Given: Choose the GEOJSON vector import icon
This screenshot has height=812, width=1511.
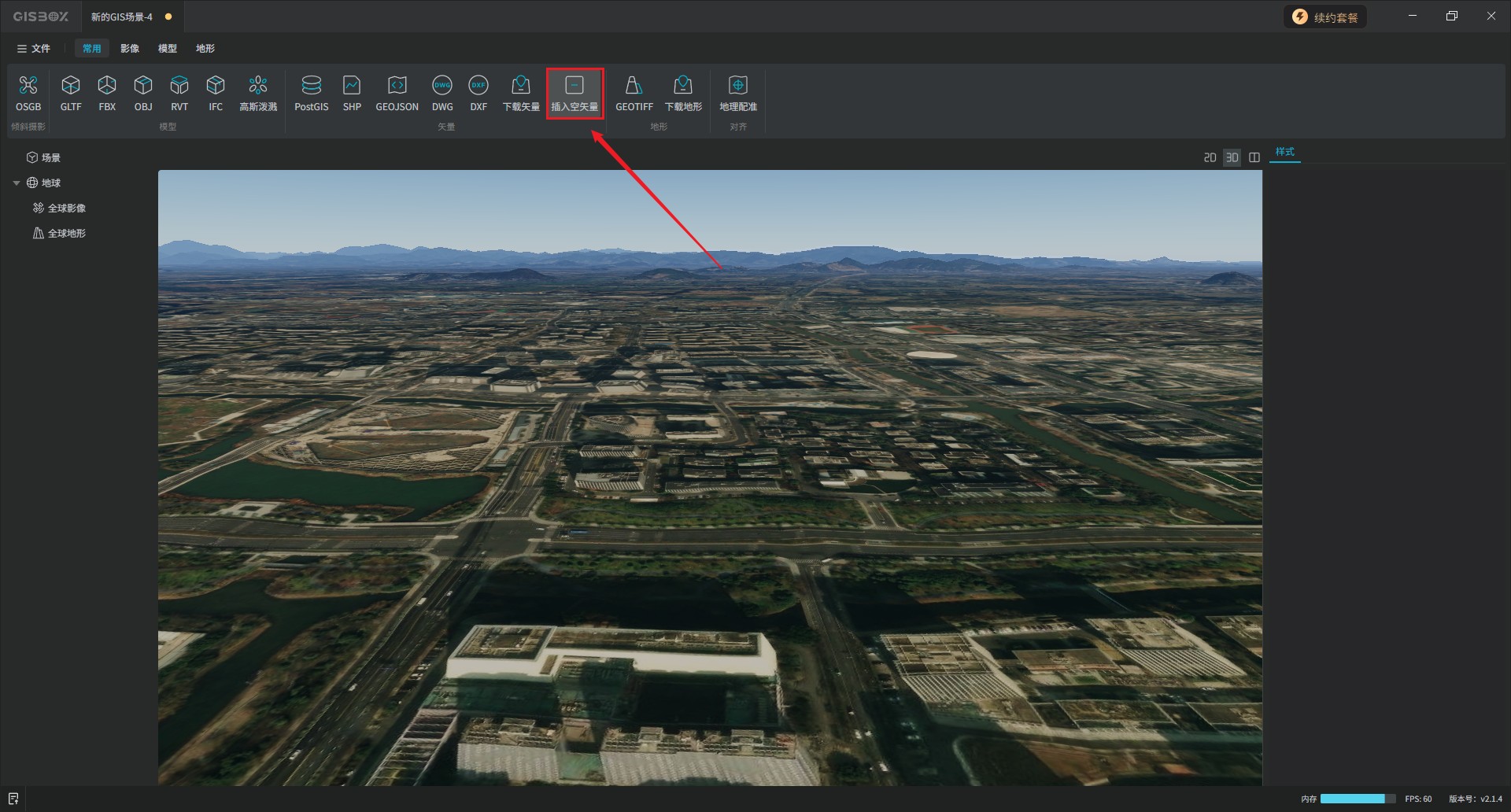Looking at the screenshot, I should [397, 93].
